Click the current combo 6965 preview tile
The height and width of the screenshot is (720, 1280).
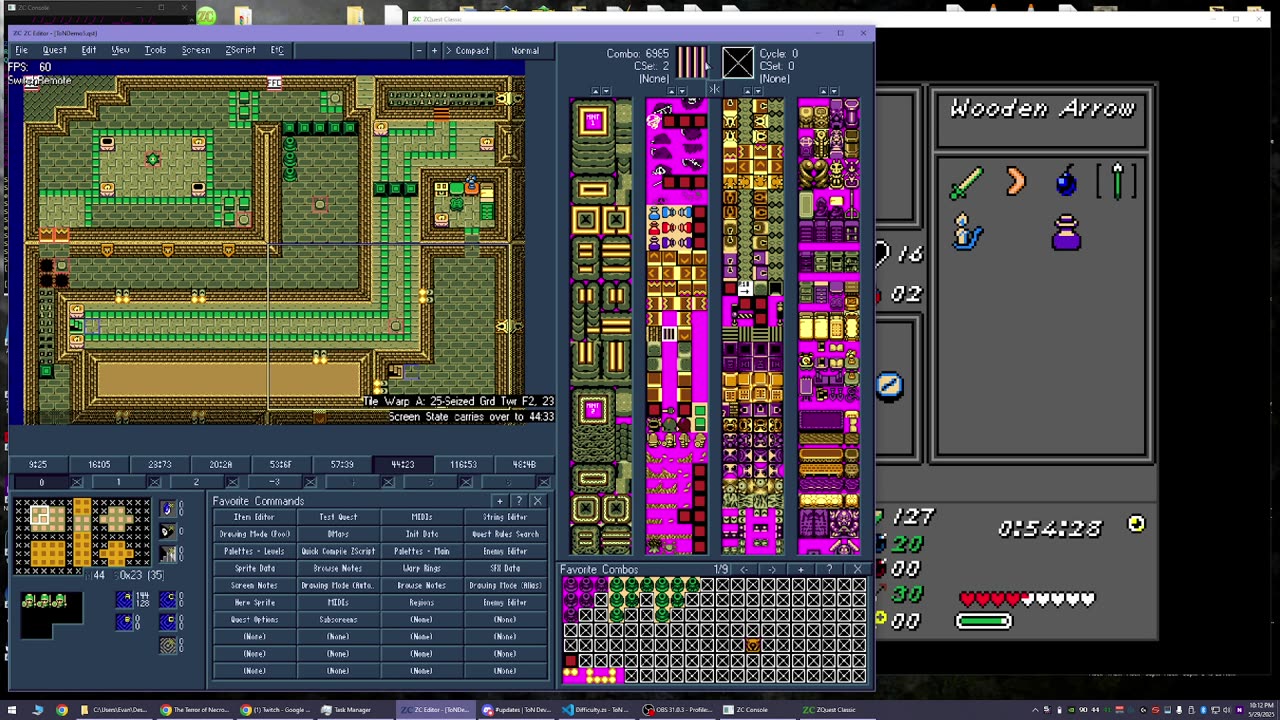(691, 63)
